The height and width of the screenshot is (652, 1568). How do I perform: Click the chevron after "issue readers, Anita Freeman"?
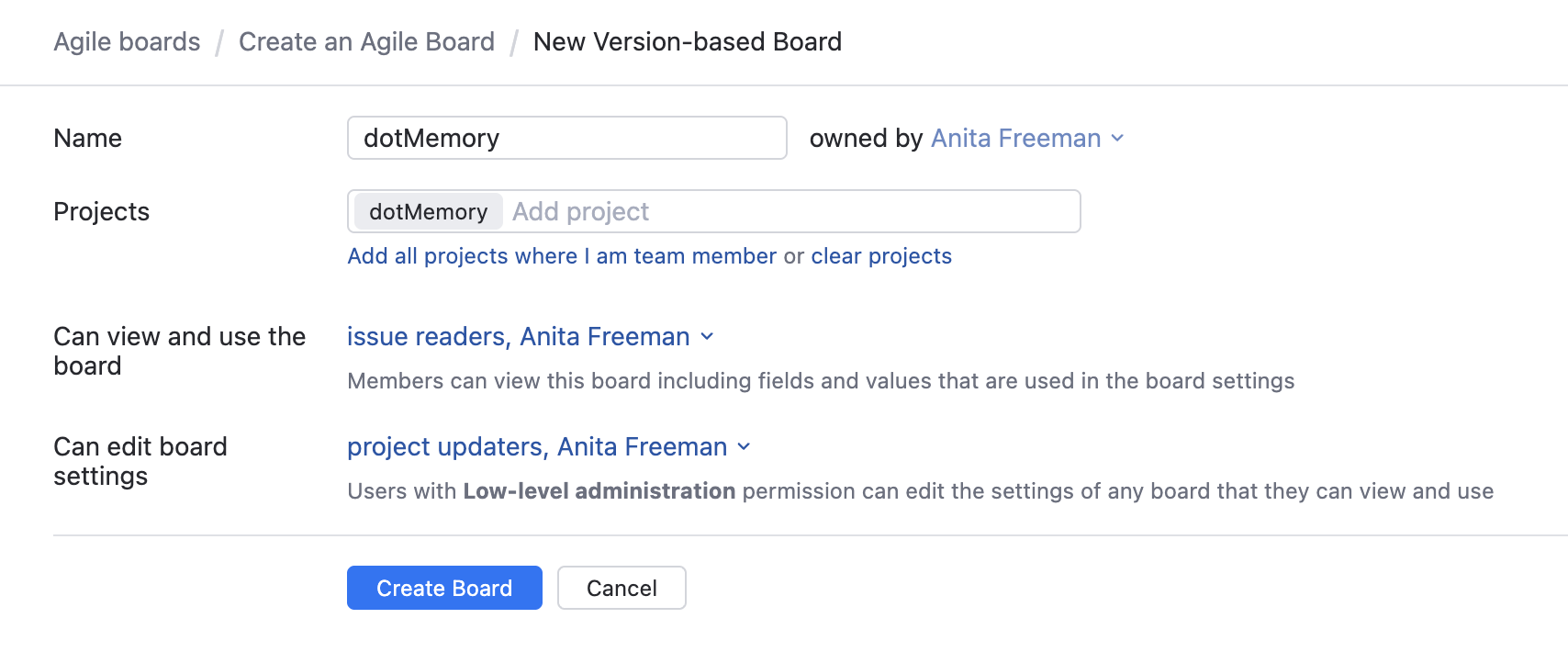click(x=706, y=337)
